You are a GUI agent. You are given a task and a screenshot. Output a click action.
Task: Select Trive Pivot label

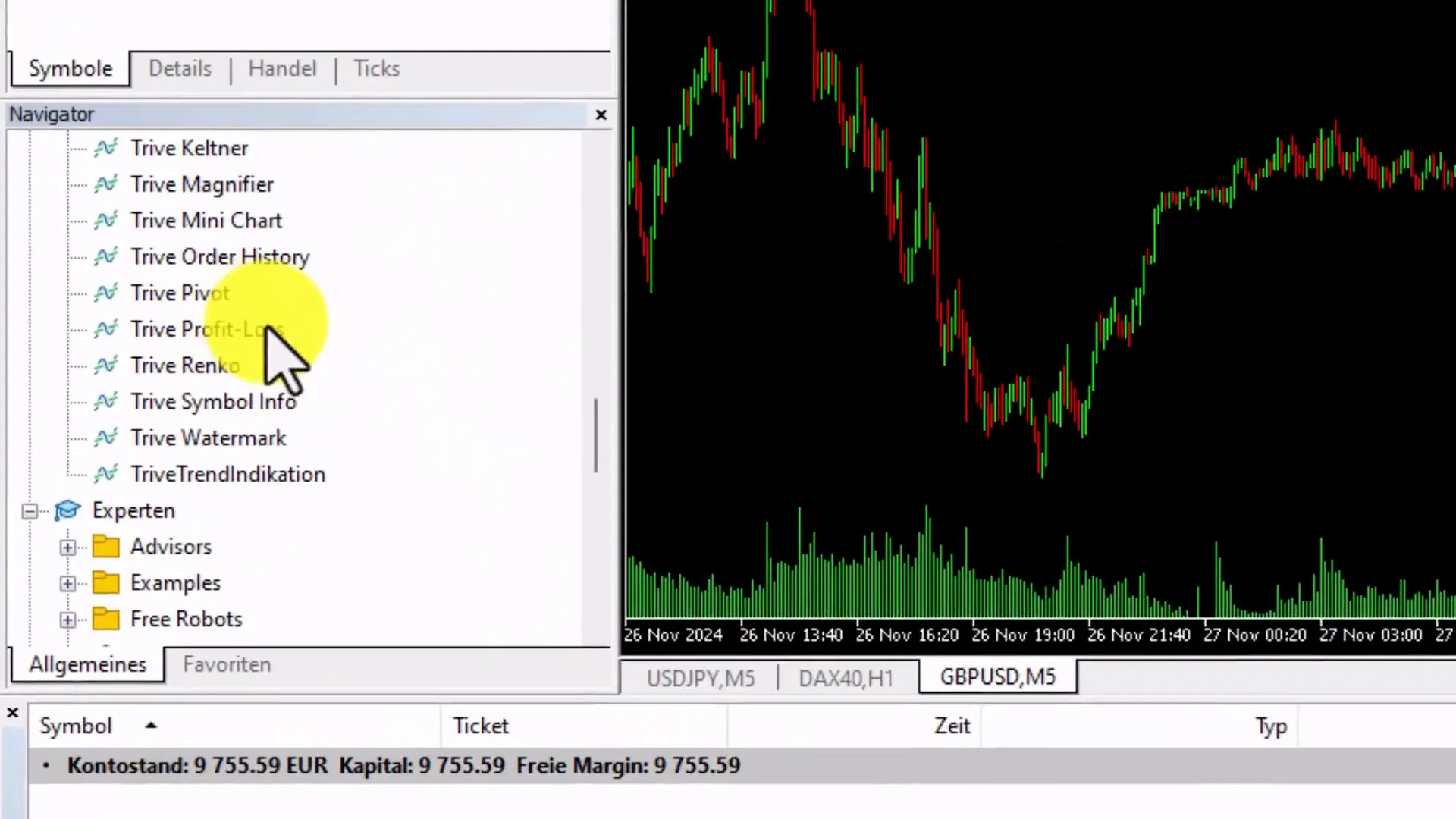(180, 293)
